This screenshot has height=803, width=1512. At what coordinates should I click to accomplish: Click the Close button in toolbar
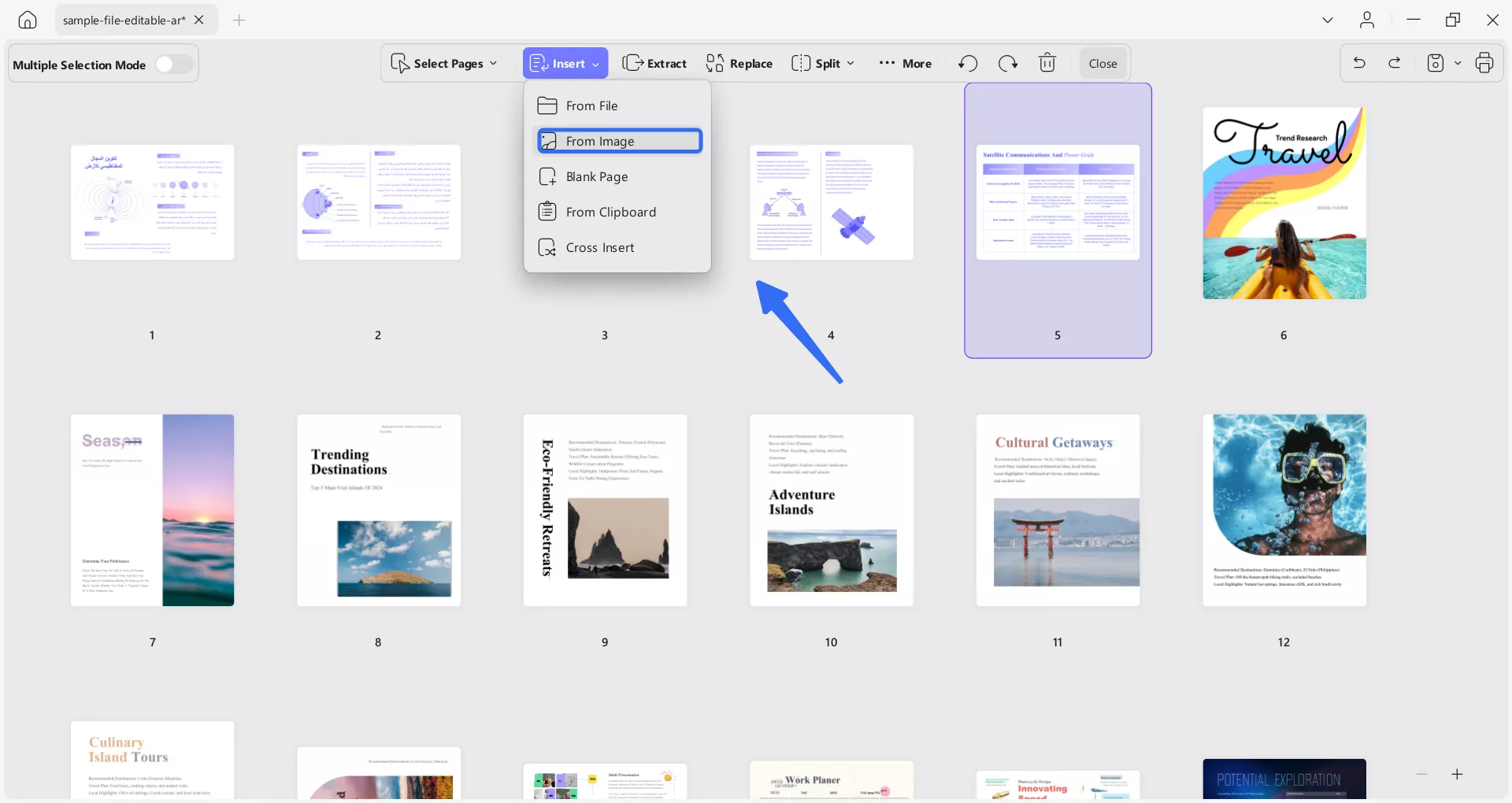click(x=1102, y=63)
